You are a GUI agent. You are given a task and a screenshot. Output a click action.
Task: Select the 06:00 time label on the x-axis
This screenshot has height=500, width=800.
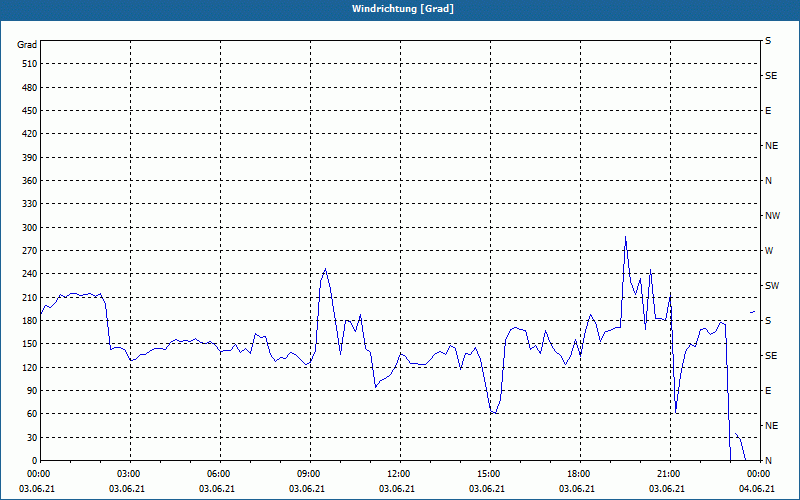[x=219, y=474]
